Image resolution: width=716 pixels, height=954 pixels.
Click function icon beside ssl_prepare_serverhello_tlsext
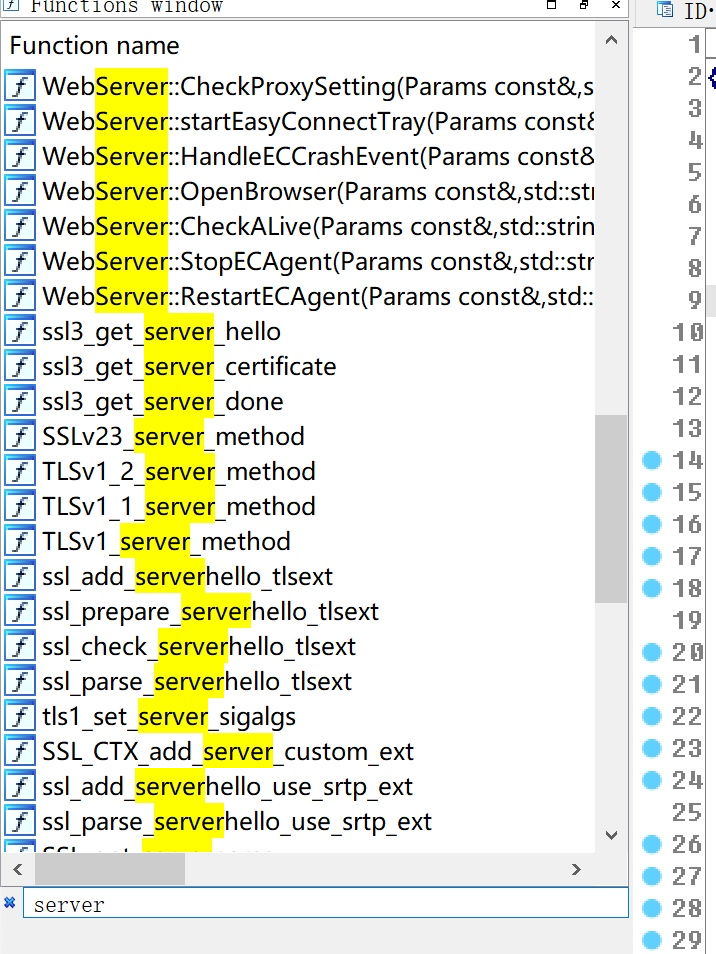20,611
